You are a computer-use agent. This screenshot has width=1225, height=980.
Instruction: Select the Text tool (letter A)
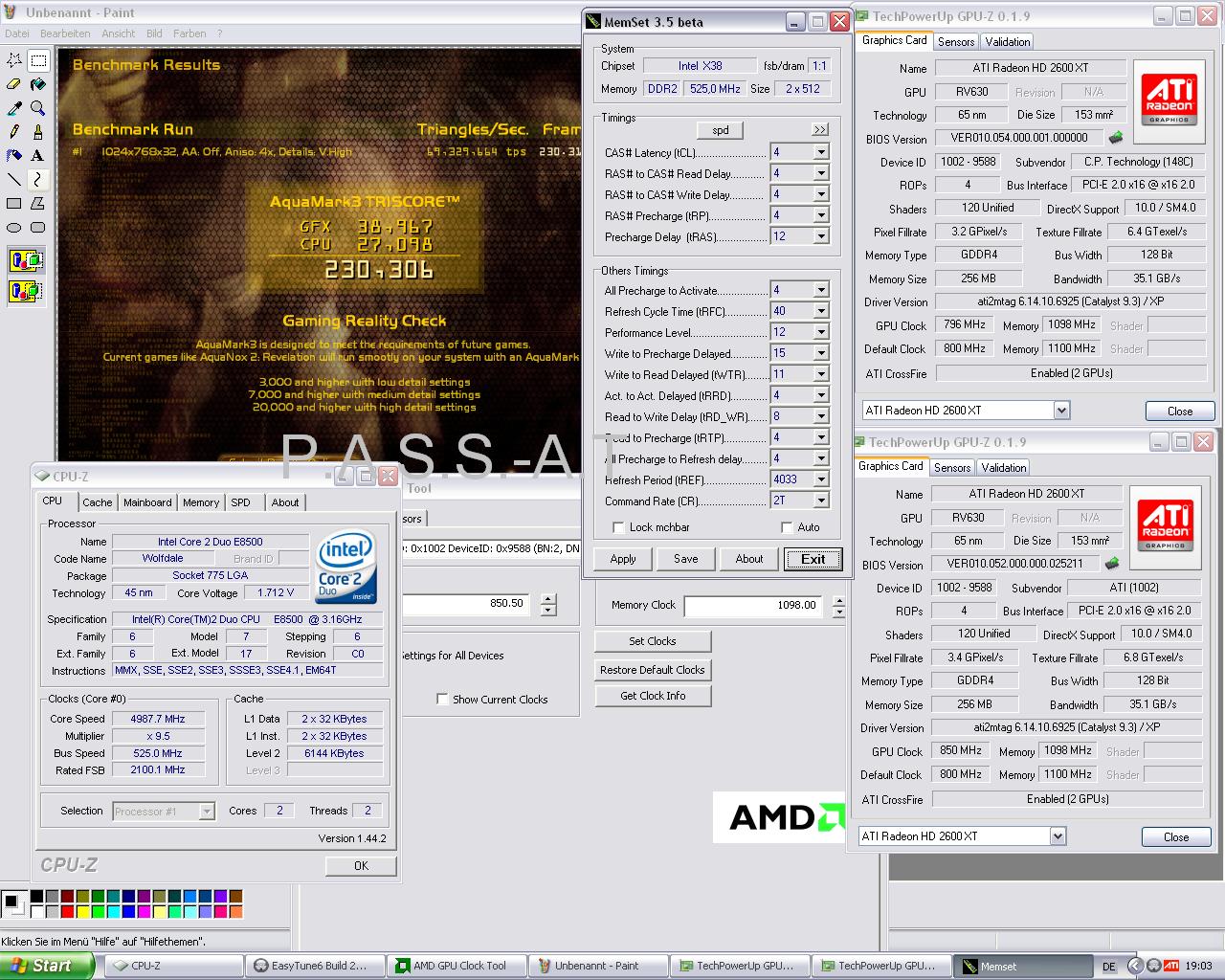38,155
